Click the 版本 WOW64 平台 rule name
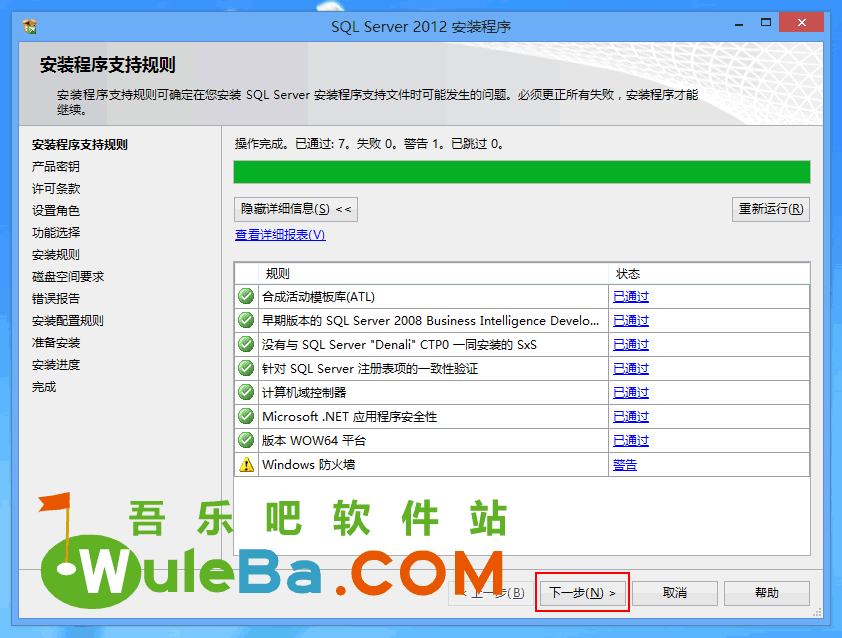Image resolution: width=842 pixels, height=638 pixels. [x=314, y=440]
